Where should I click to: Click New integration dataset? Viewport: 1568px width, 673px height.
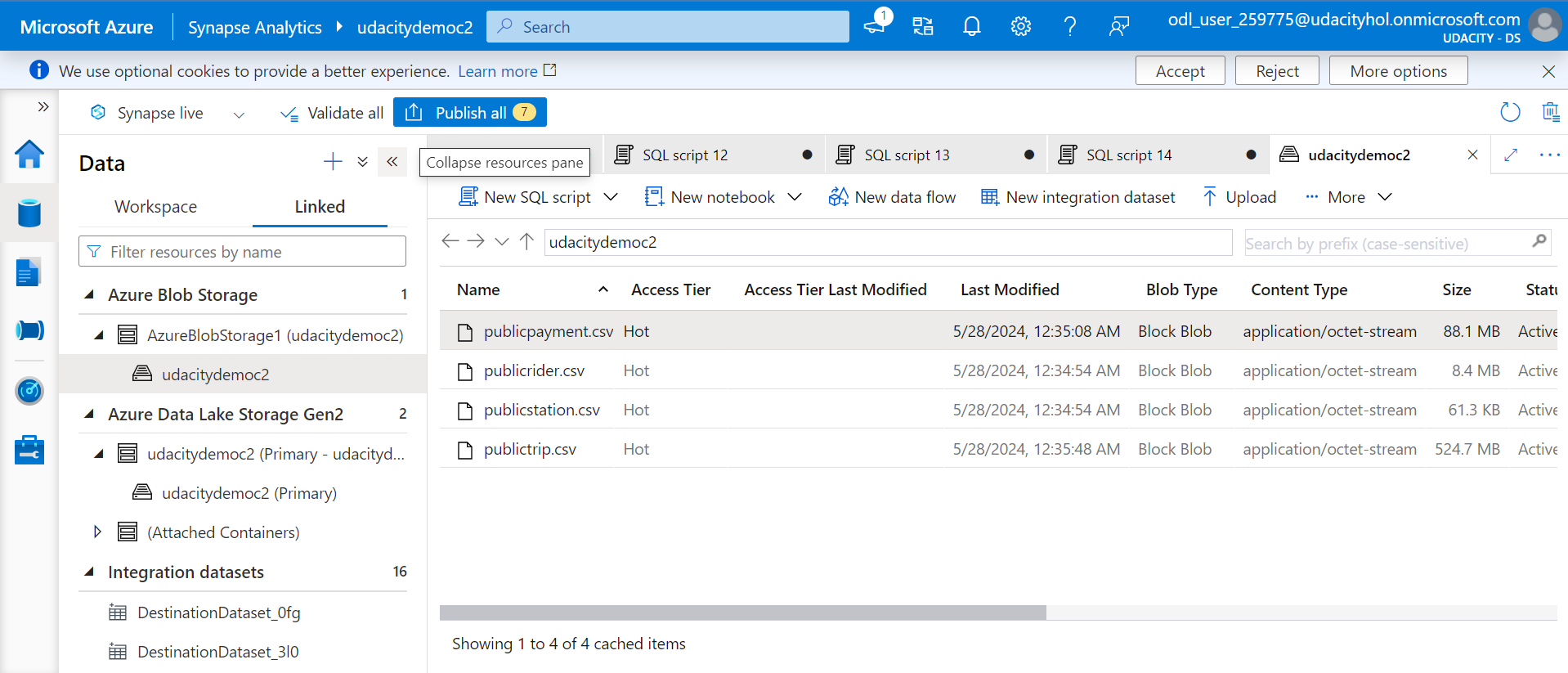[1078, 197]
